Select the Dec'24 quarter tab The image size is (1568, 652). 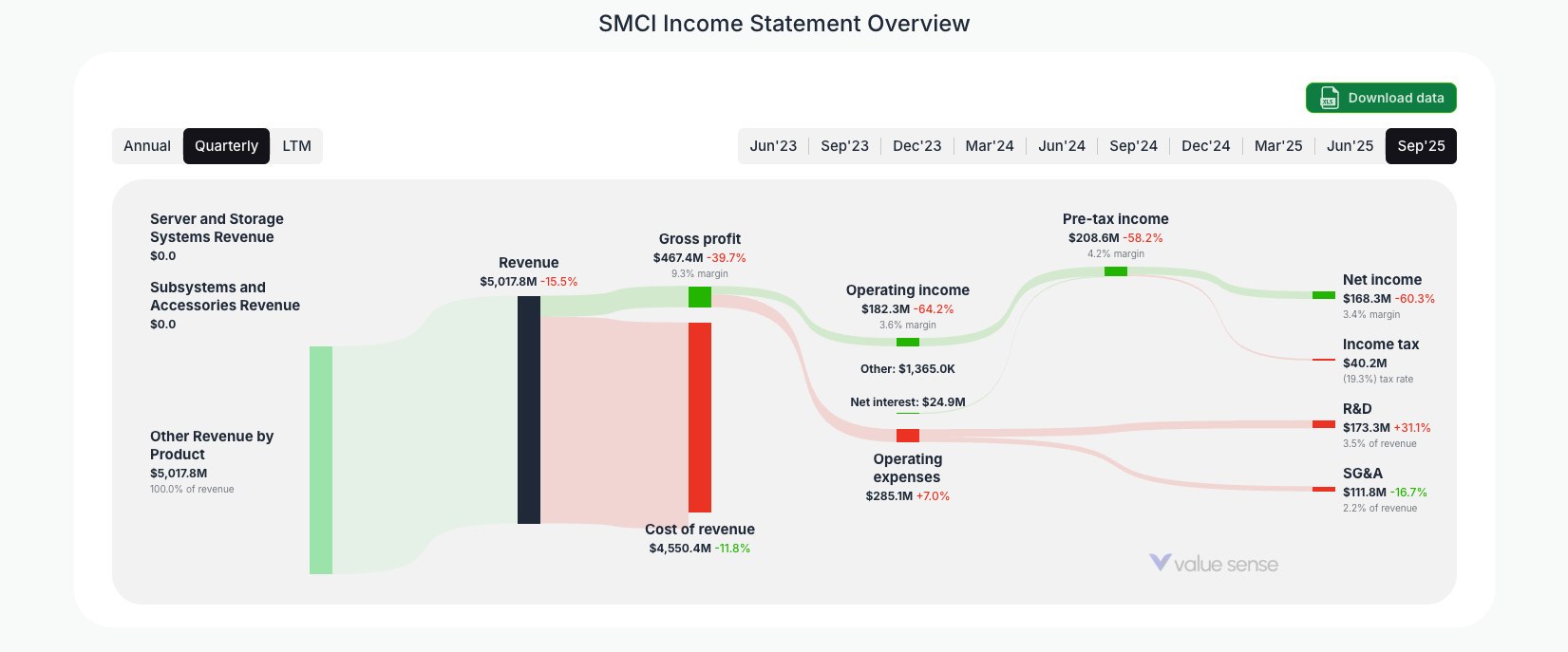(x=1205, y=145)
